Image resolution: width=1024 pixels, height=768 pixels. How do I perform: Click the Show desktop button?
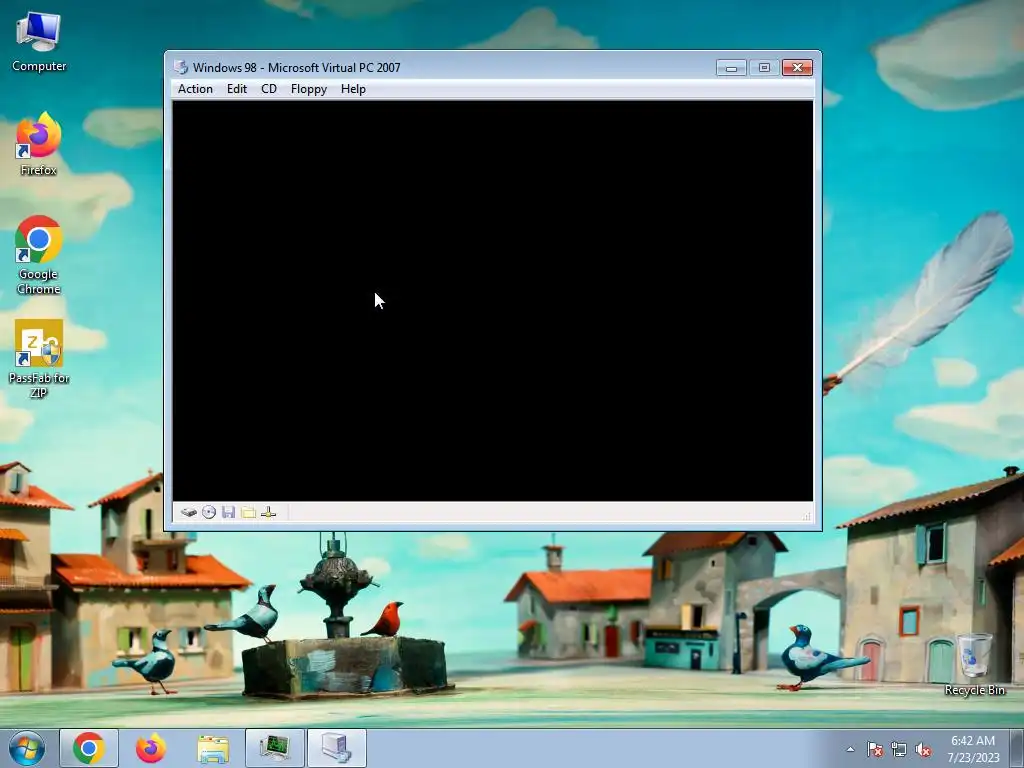[1017, 749]
